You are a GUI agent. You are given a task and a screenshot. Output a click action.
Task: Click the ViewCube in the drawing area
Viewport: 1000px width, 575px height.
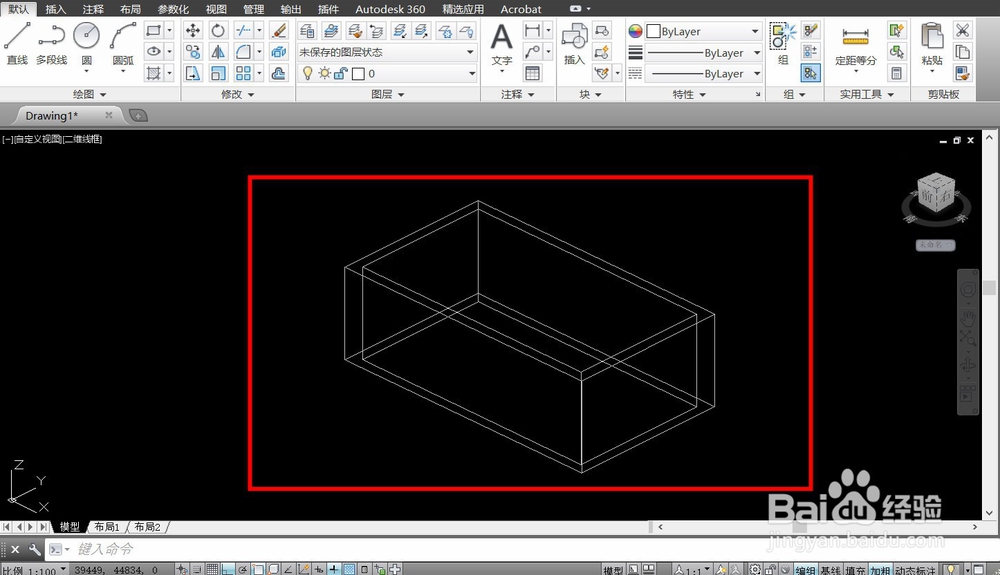click(936, 194)
